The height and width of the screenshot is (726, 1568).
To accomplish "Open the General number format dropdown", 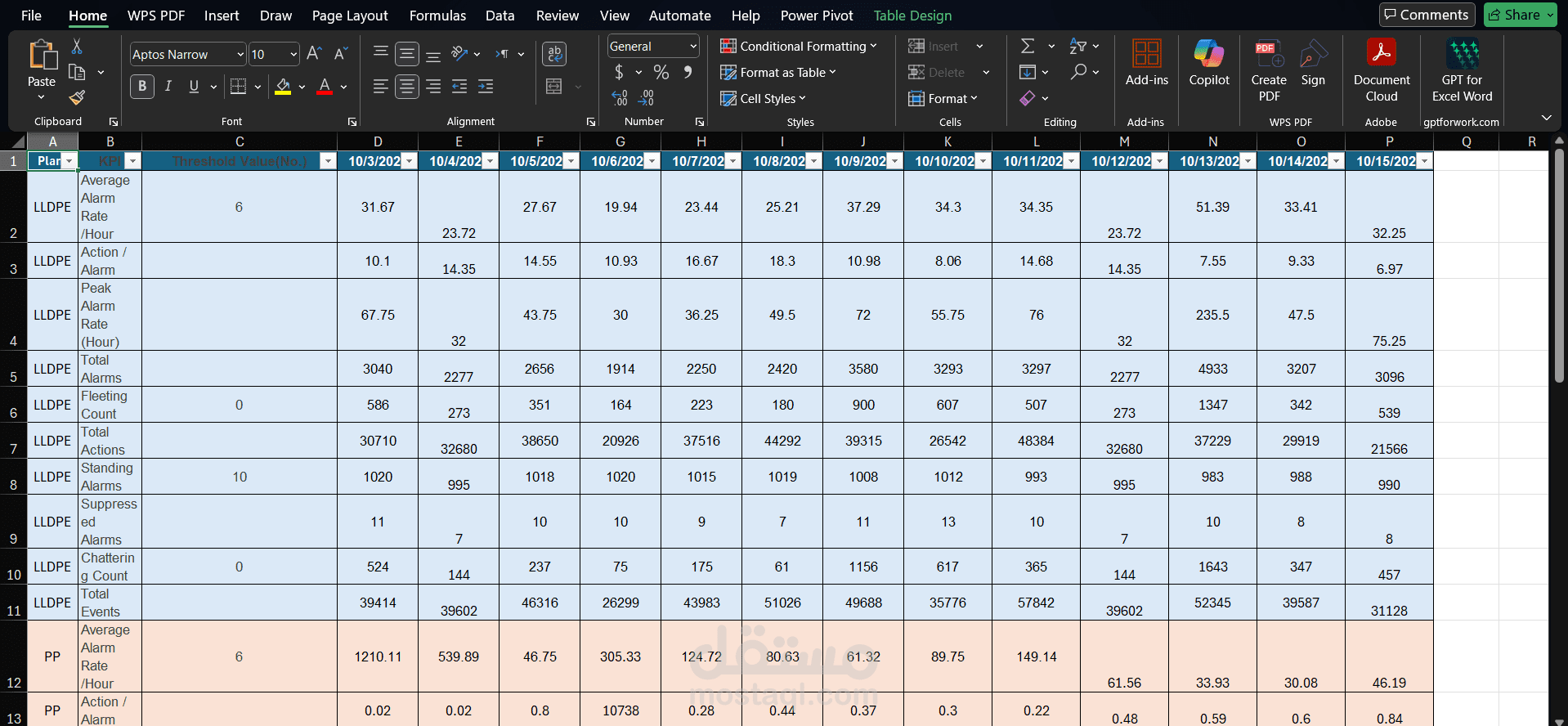I will point(694,47).
